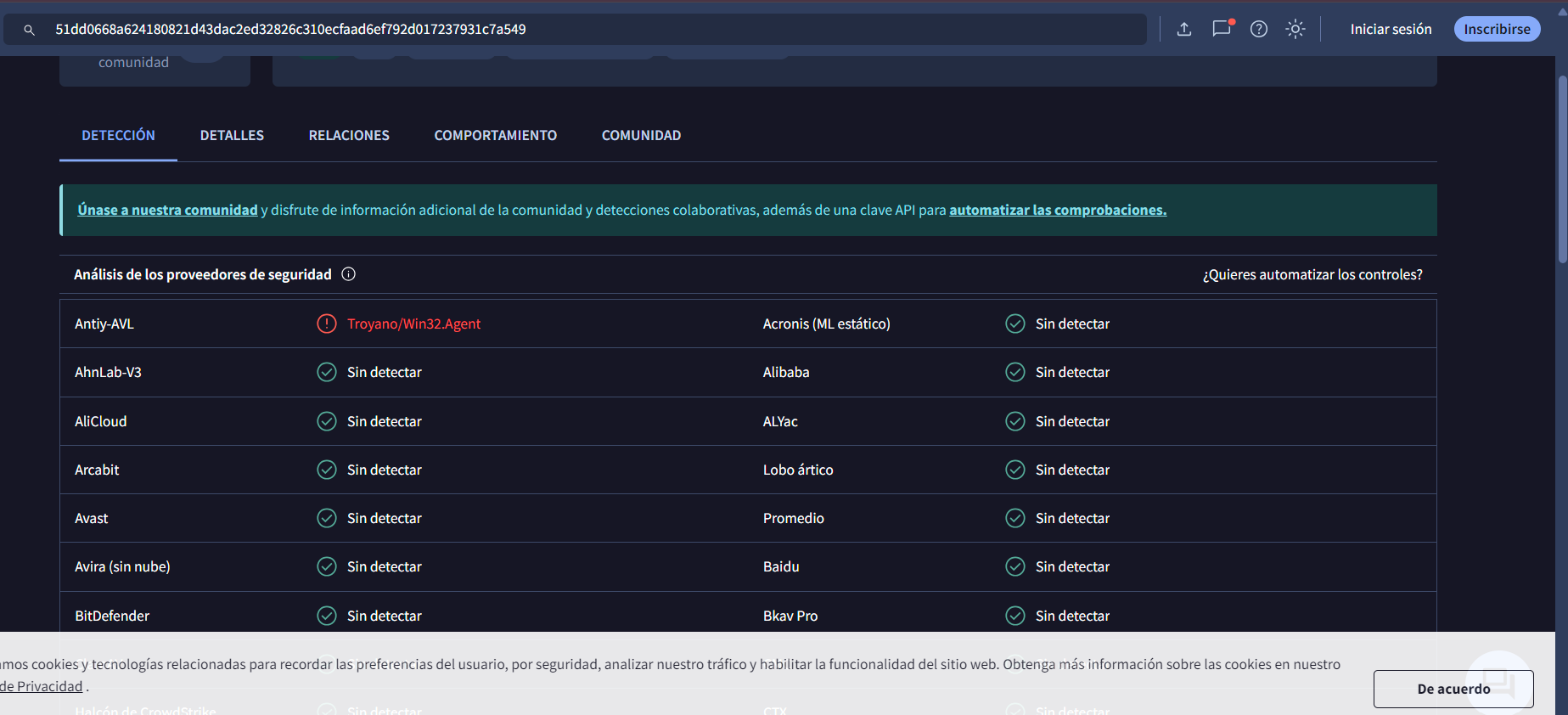
Task: Click the check icon in Arcabit row
Action: point(327,470)
